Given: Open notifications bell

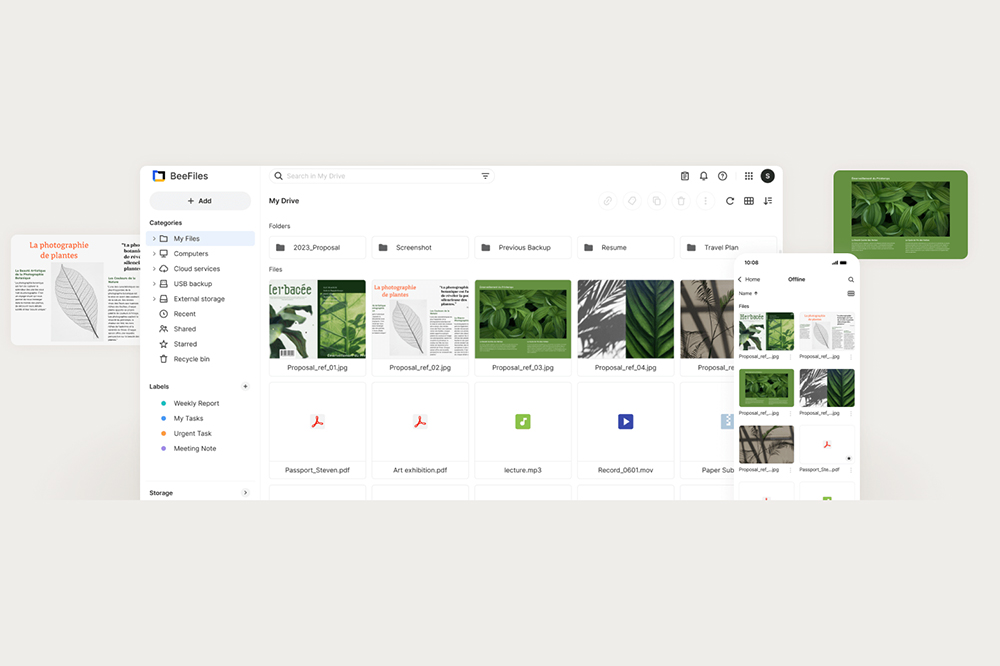Looking at the screenshot, I should point(703,176).
